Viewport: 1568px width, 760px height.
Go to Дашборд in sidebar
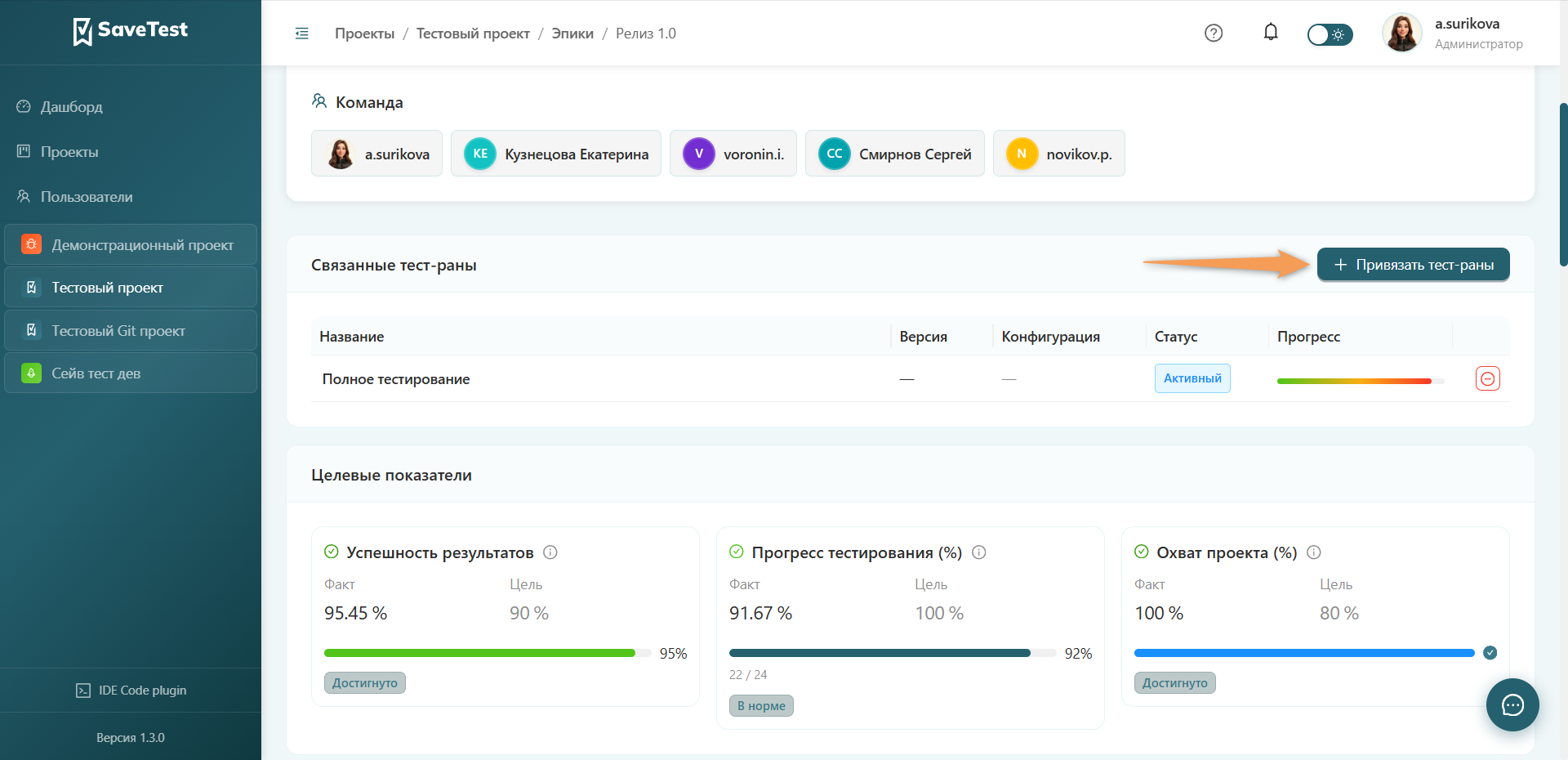coord(71,107)
